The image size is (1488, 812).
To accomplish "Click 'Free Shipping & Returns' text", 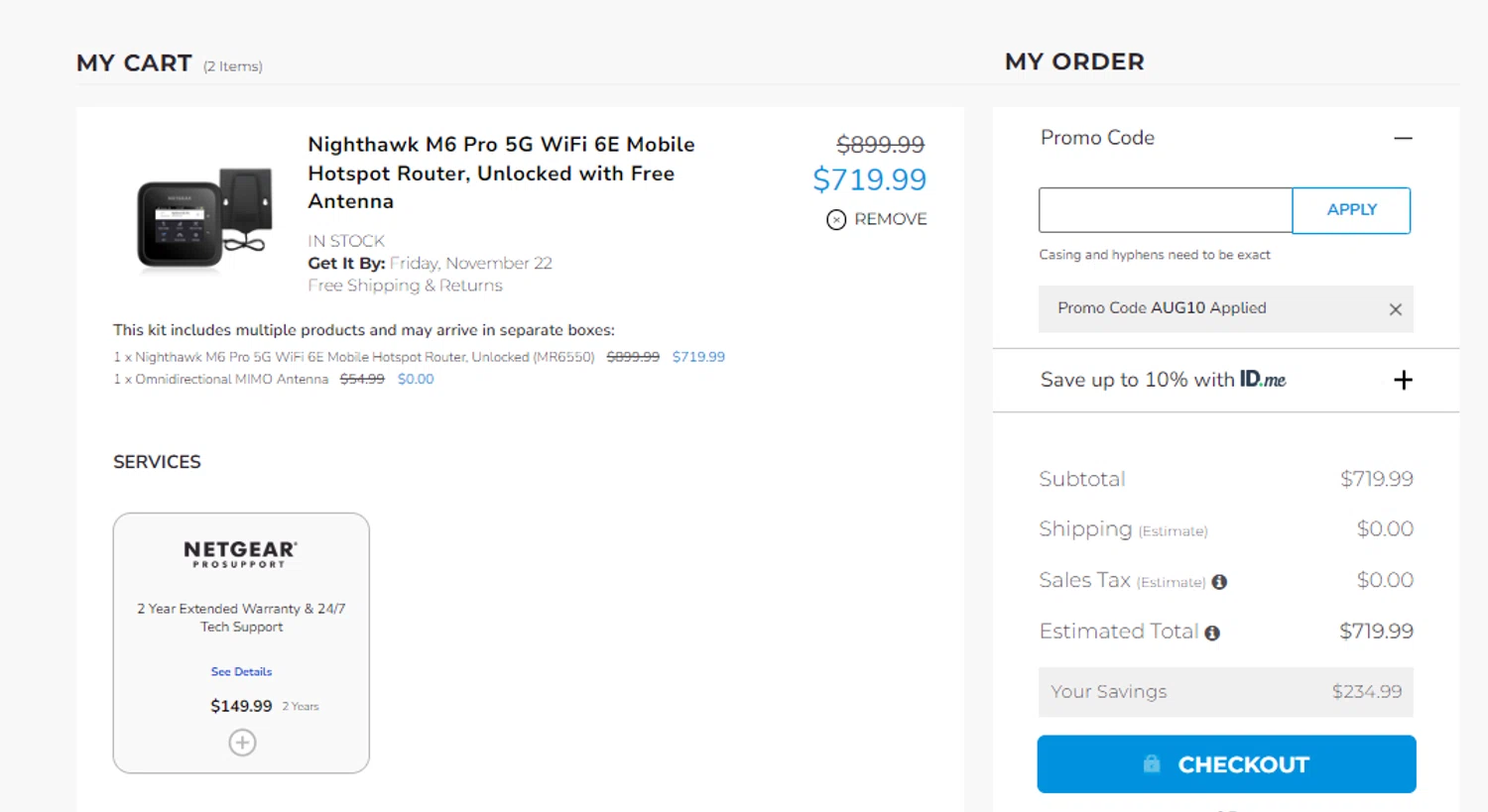I will [405, 286].
